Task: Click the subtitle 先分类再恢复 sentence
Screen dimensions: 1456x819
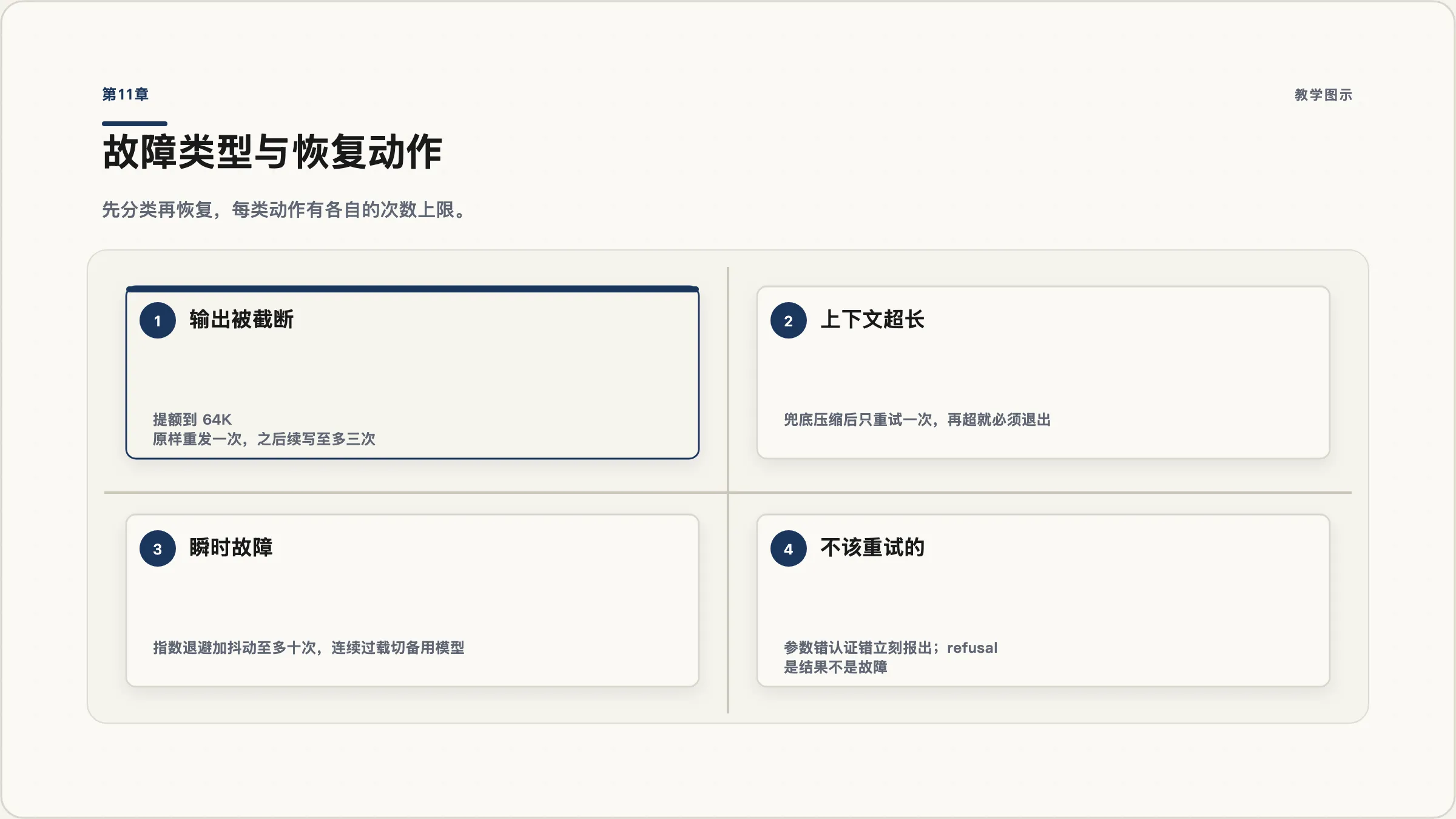Action: coord(284,210)
